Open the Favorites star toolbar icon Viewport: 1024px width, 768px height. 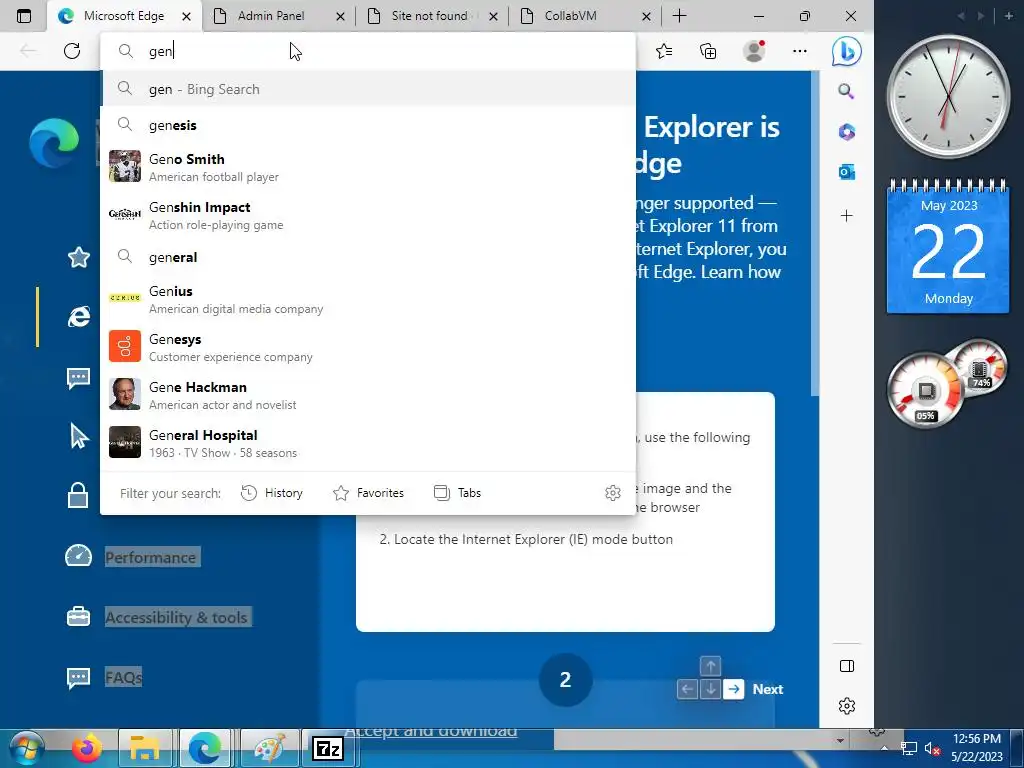tap(664, 51)
